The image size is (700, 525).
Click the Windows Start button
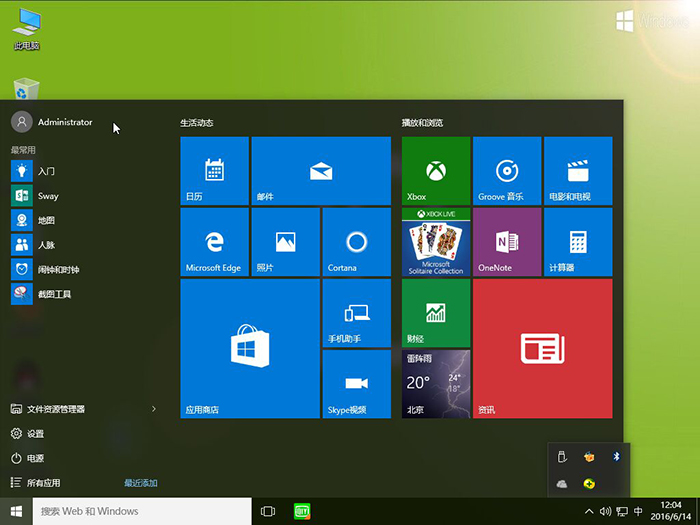coord(16,511)
